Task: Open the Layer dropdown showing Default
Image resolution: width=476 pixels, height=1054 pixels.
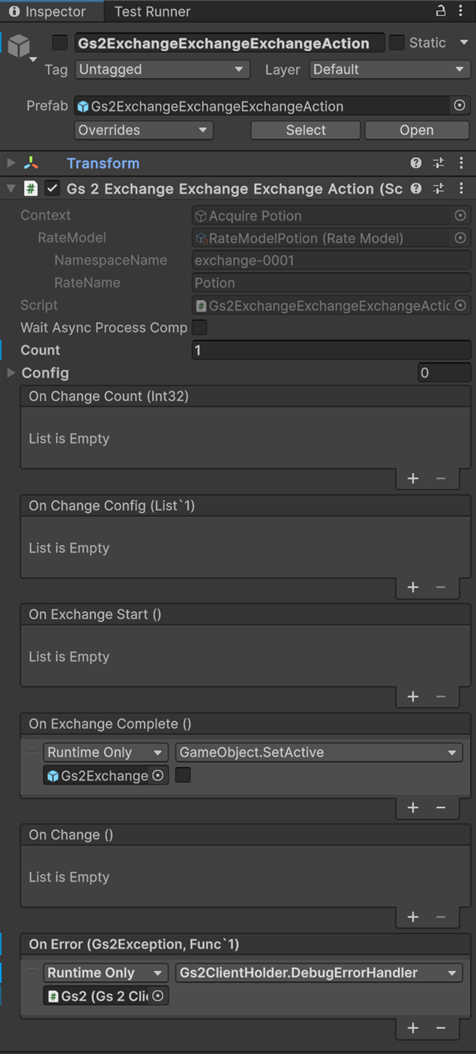Action: (x=389, y=69)
